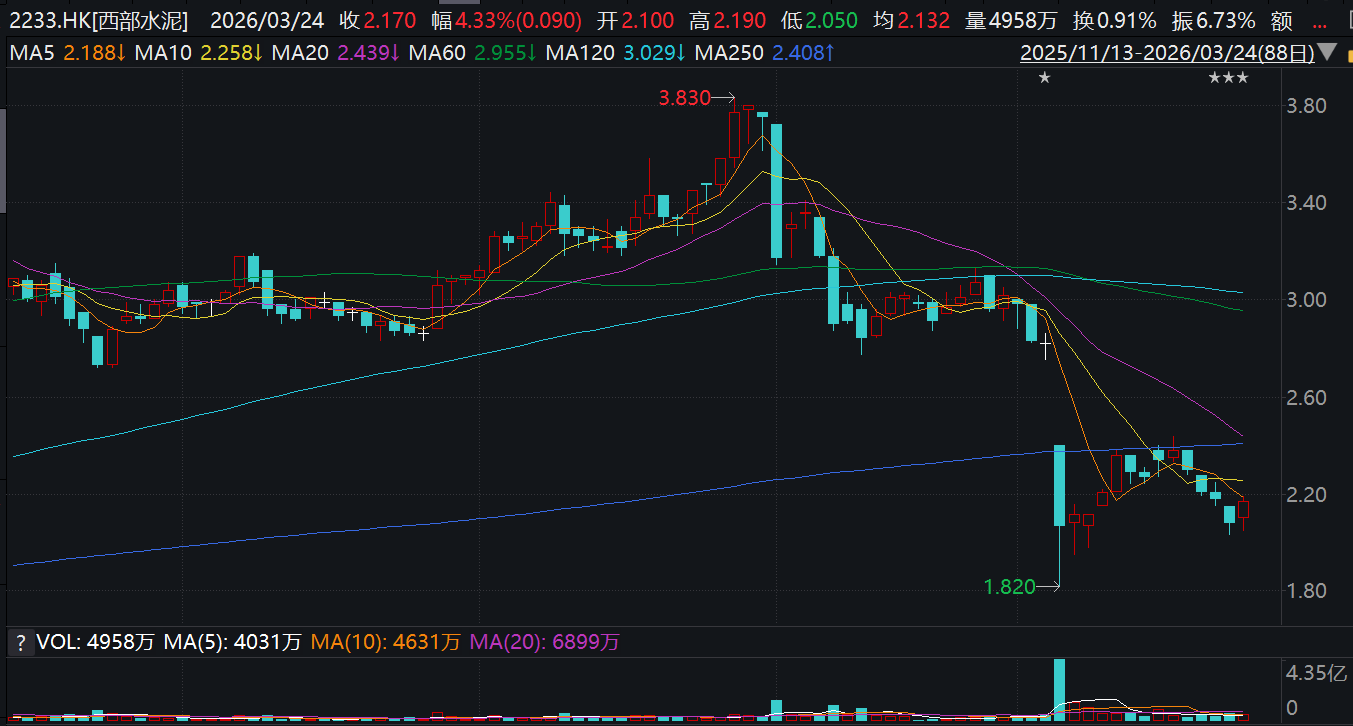Click the 3.00 price axis label
The image size is (1353, 726).
(1305, 300)
